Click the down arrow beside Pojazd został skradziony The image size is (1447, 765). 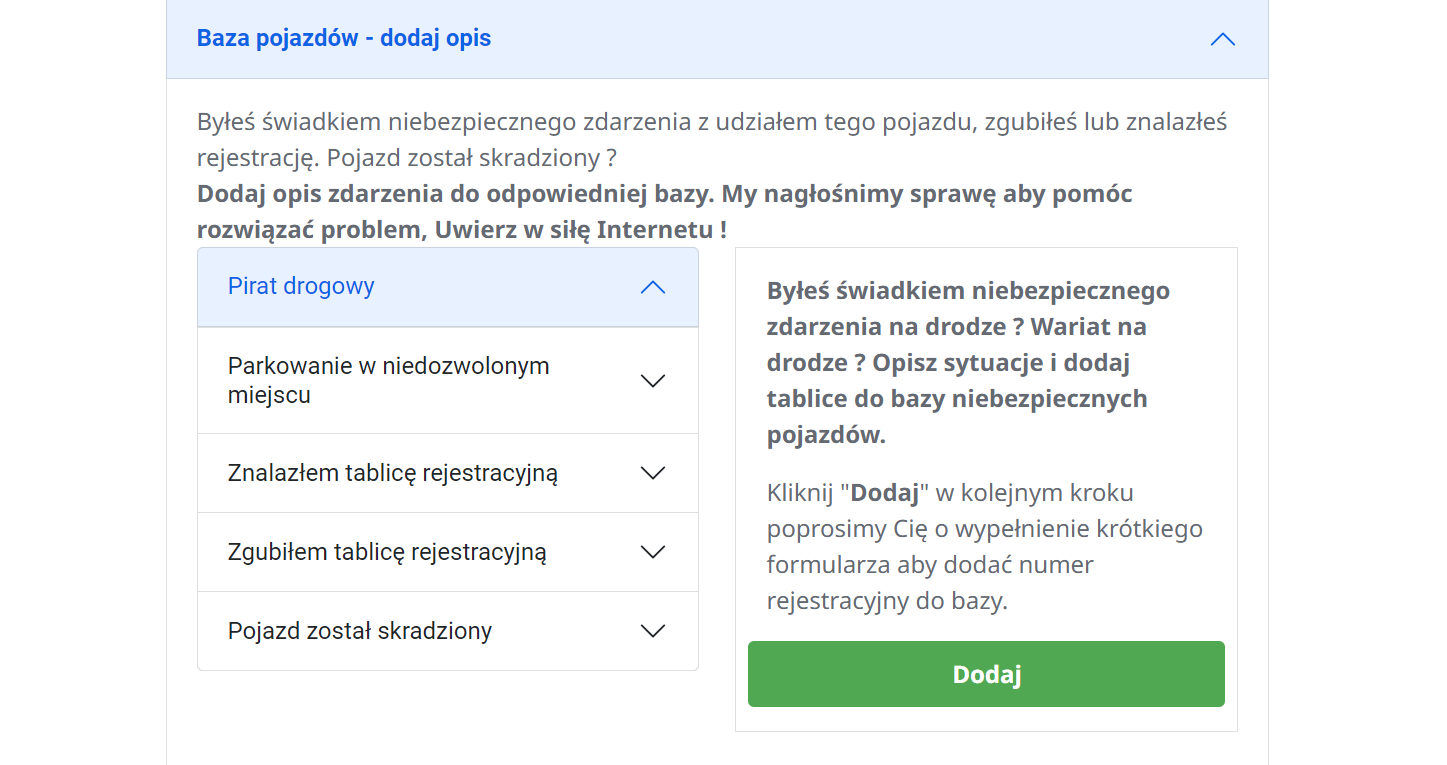(653, 631)
